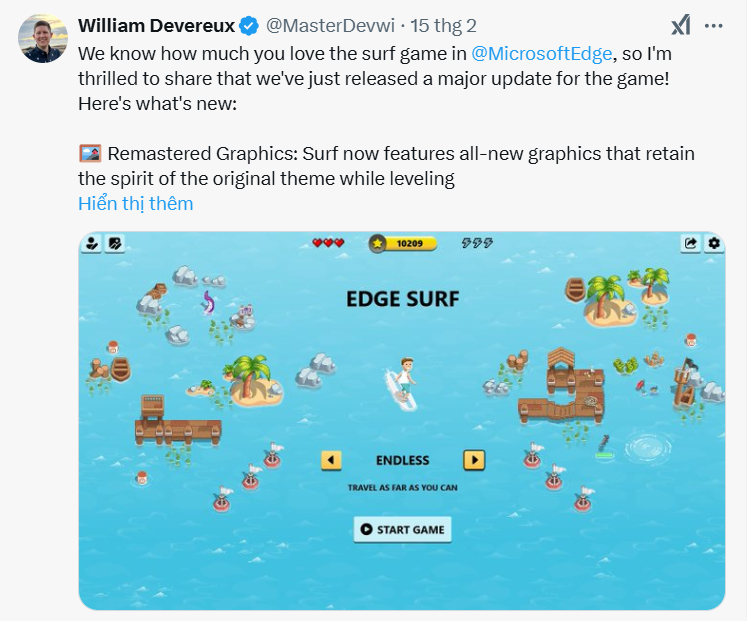The width and height of the screenshot is (750, 621).
Task: Click the theme picker icon in game
Action: pyautogui.click(x=115, y=243)
